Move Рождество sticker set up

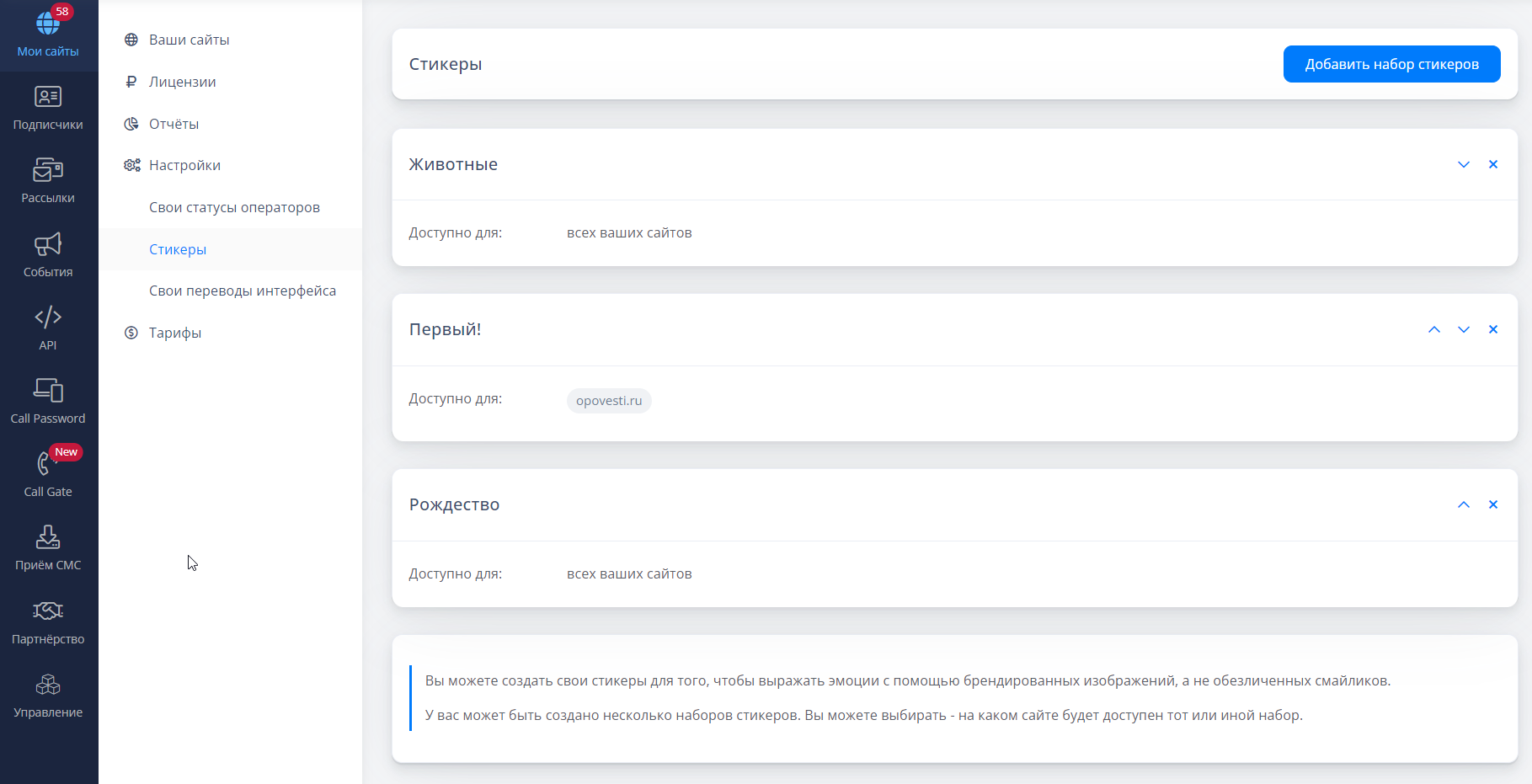tap(1464, 505)
